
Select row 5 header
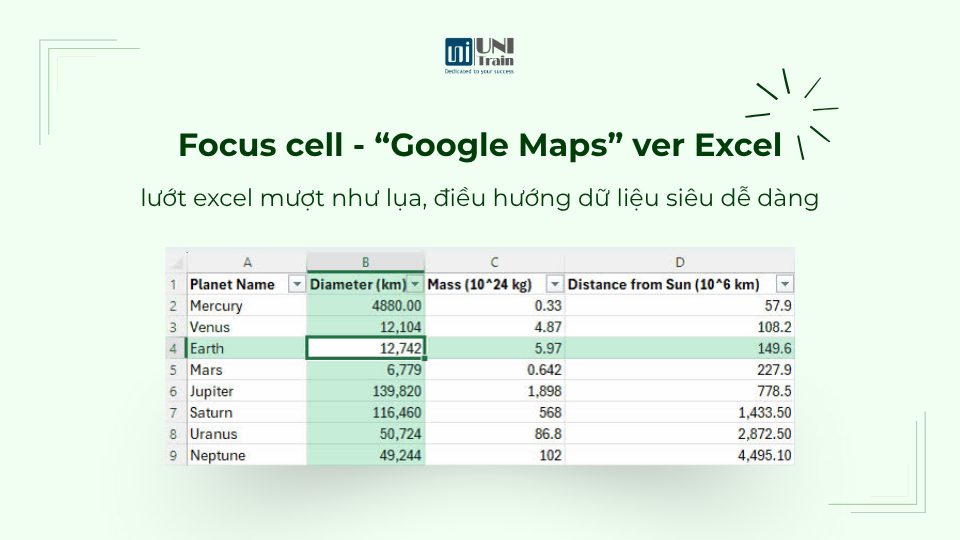click(x=176, y=370)
